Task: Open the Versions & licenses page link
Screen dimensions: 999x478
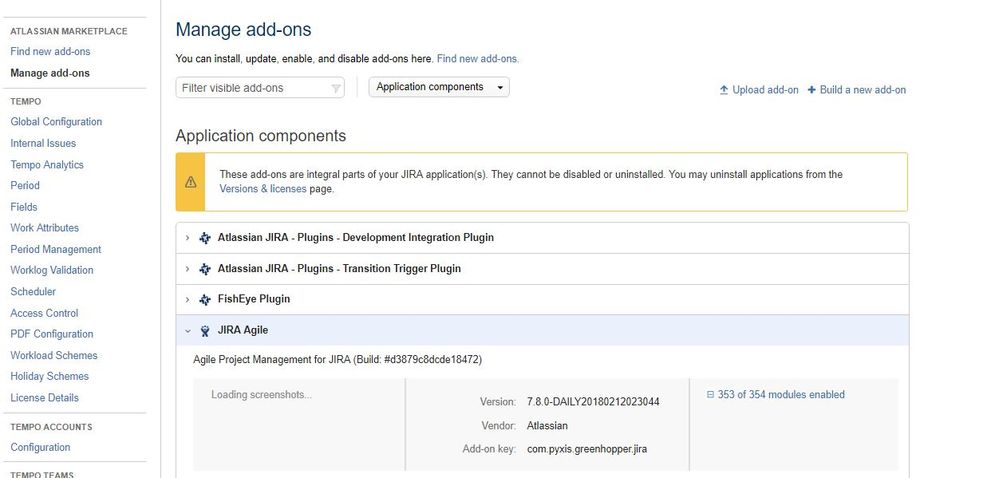Action: [x=263, y=189]
